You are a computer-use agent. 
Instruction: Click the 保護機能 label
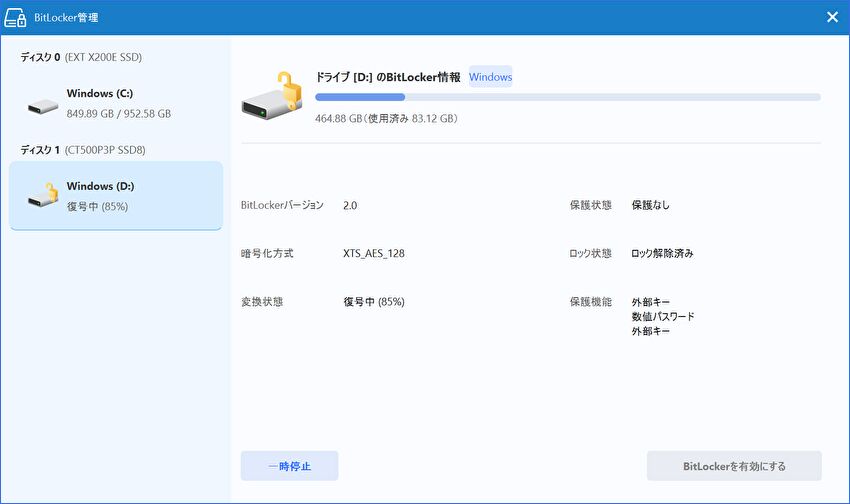pyautogui.click(x=590, y=301)
